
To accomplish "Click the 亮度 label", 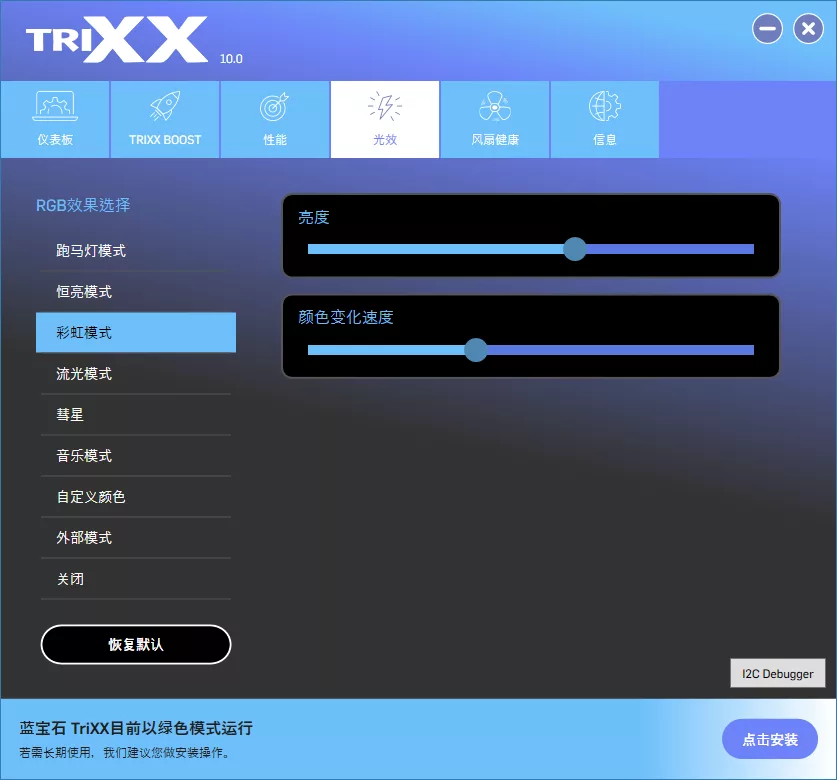I will pos(314,217).
